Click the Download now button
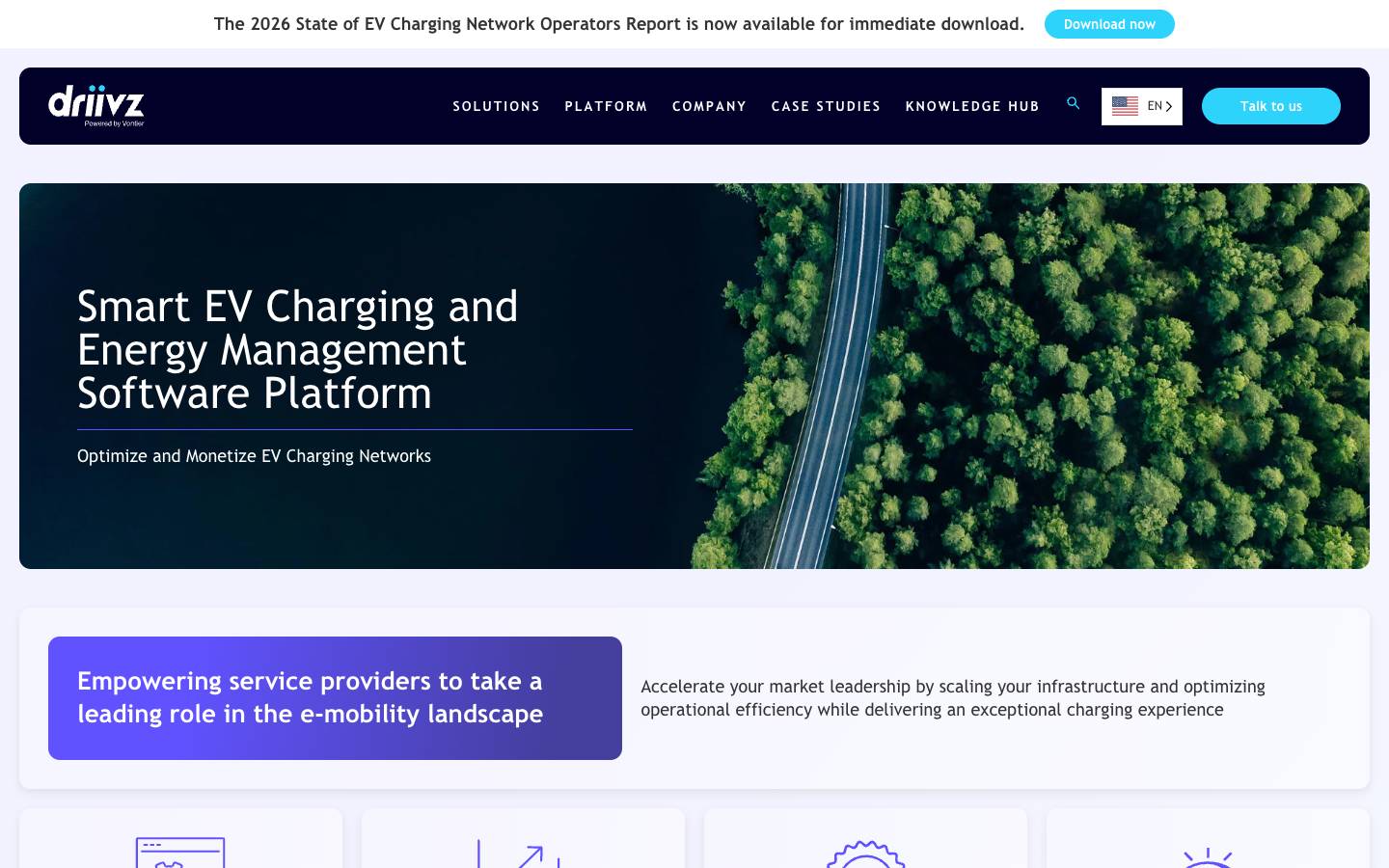The width and height of the screenshot is (1389, 868). [x=1109, y=24]
